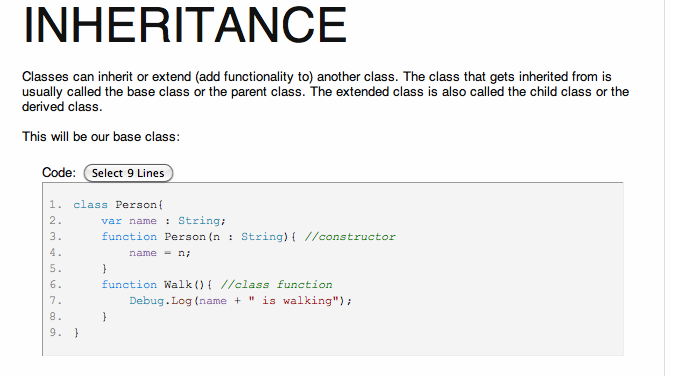Click line number 1 in code block
Screen dimensions: 693x376
pos(55,205)
